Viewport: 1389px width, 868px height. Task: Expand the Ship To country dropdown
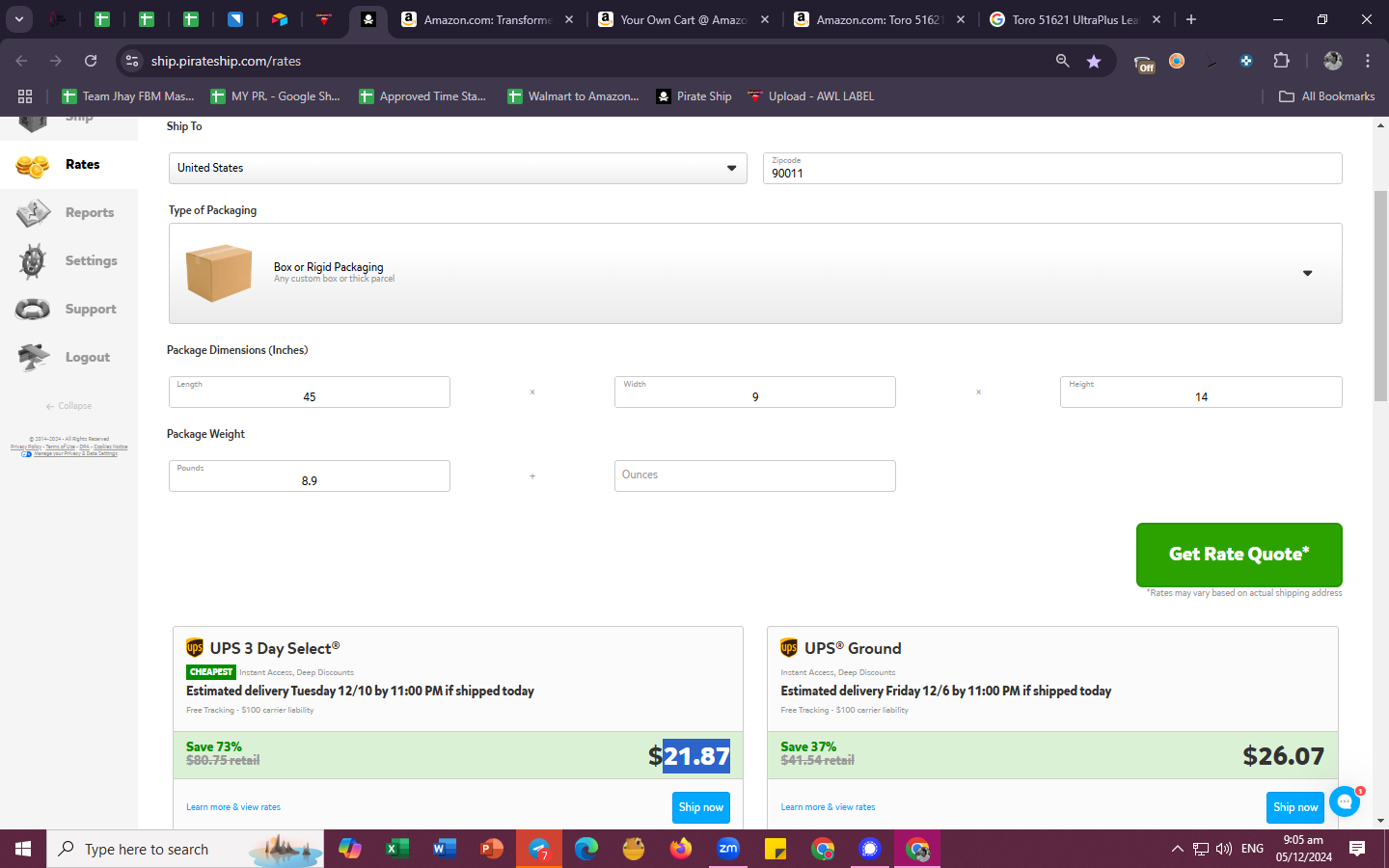pos(458,168)
